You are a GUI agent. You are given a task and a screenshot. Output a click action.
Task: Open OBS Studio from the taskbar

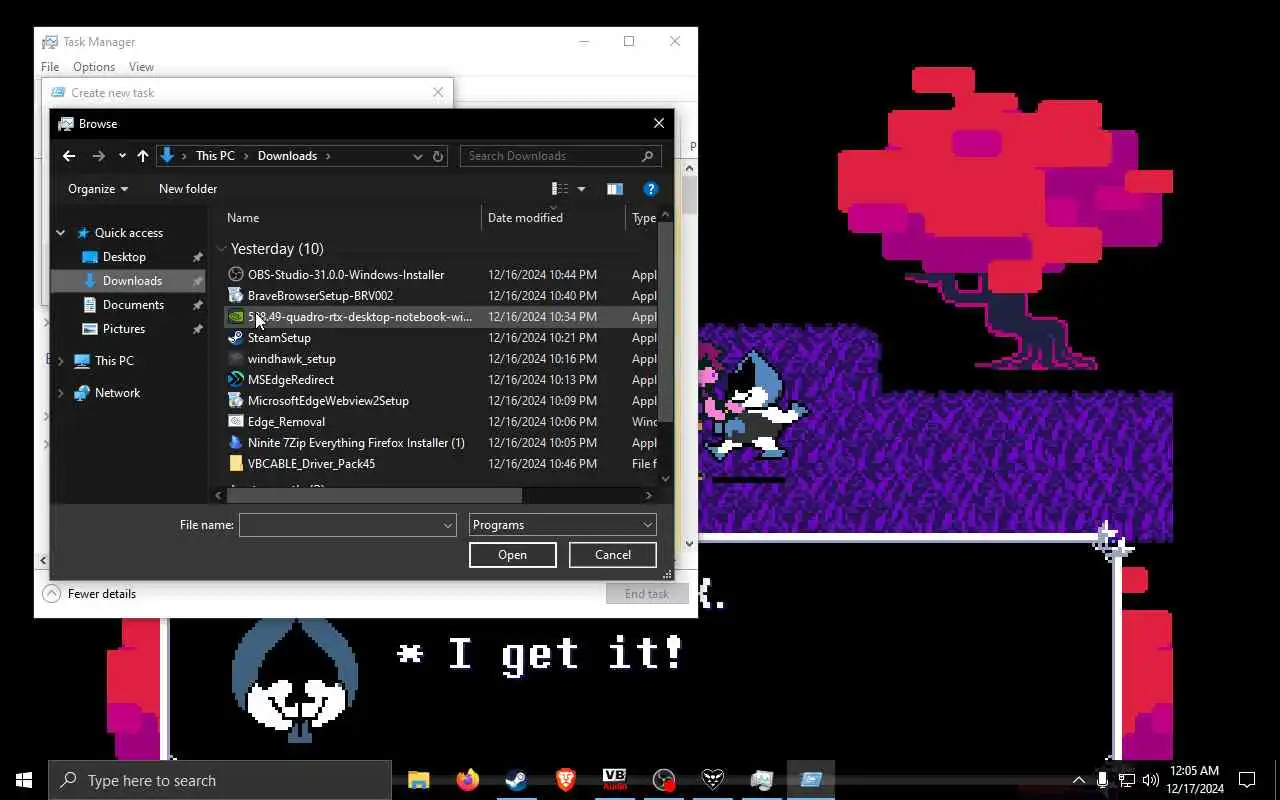(x=664, y=780)
